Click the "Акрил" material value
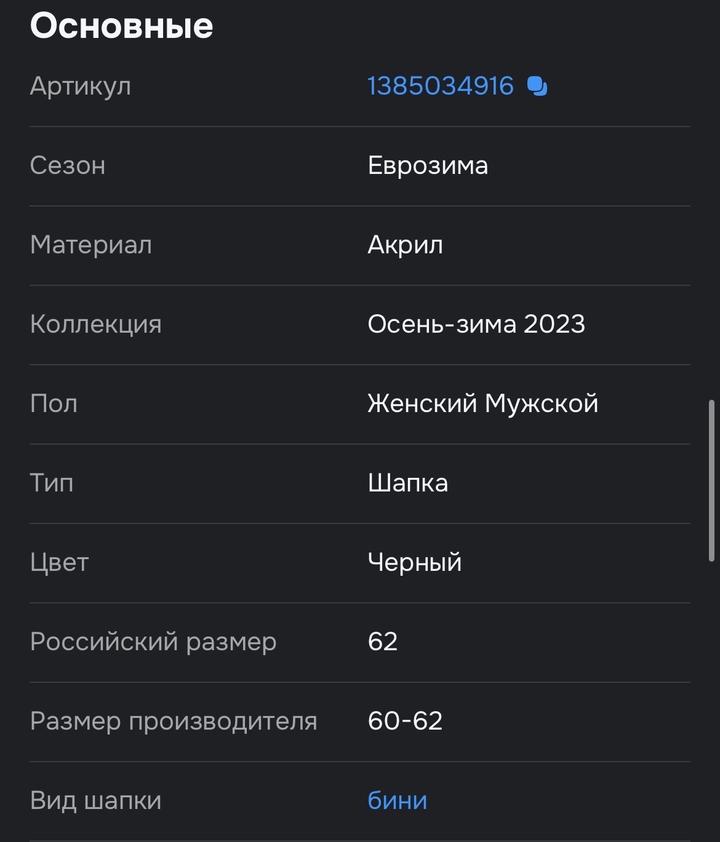 (405, 245)
